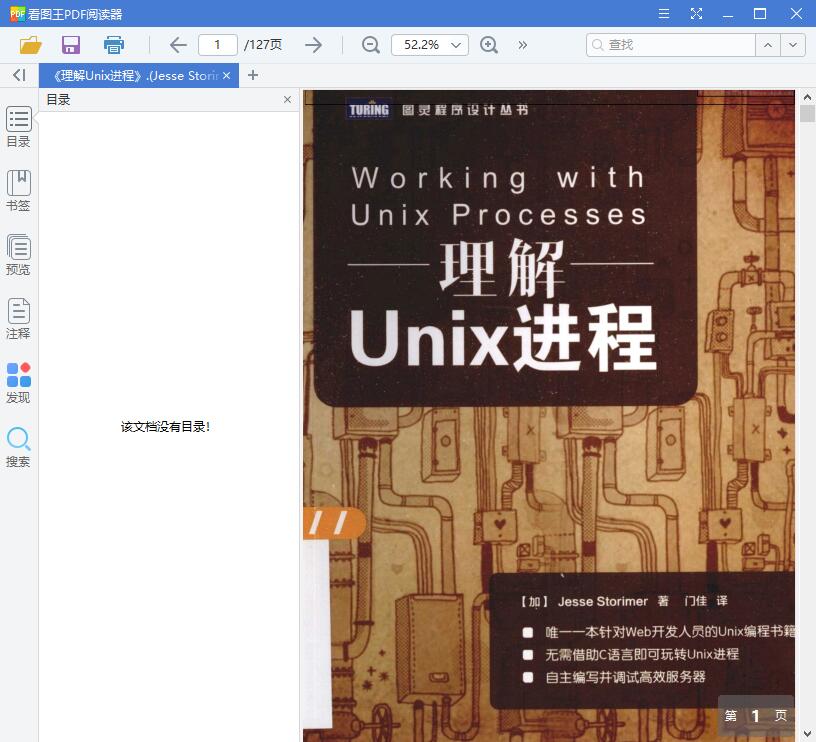Click the page number input field
The image size is (816, 742).
pyautogui.click(x=218, y=45)
